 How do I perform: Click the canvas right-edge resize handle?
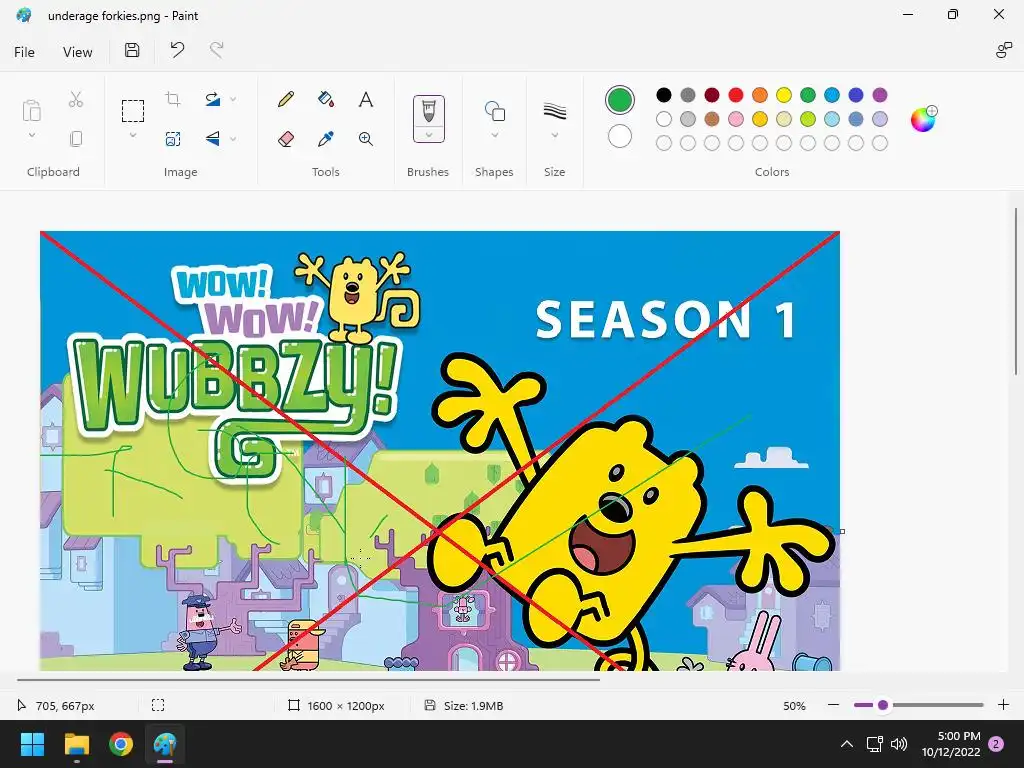pyautogui.click(x=842, y=531)
